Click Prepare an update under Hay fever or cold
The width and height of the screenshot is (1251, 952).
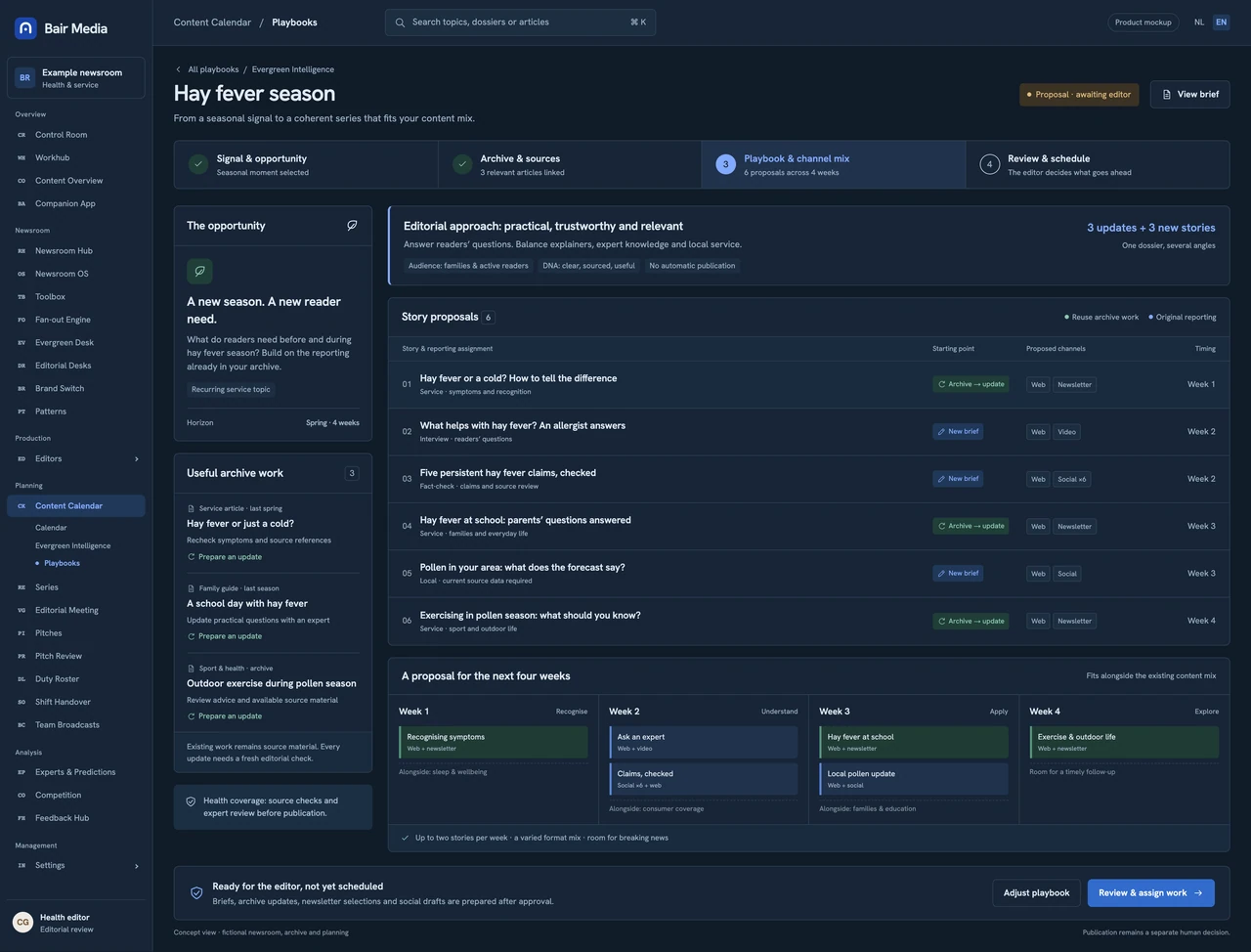pos(225,557)
